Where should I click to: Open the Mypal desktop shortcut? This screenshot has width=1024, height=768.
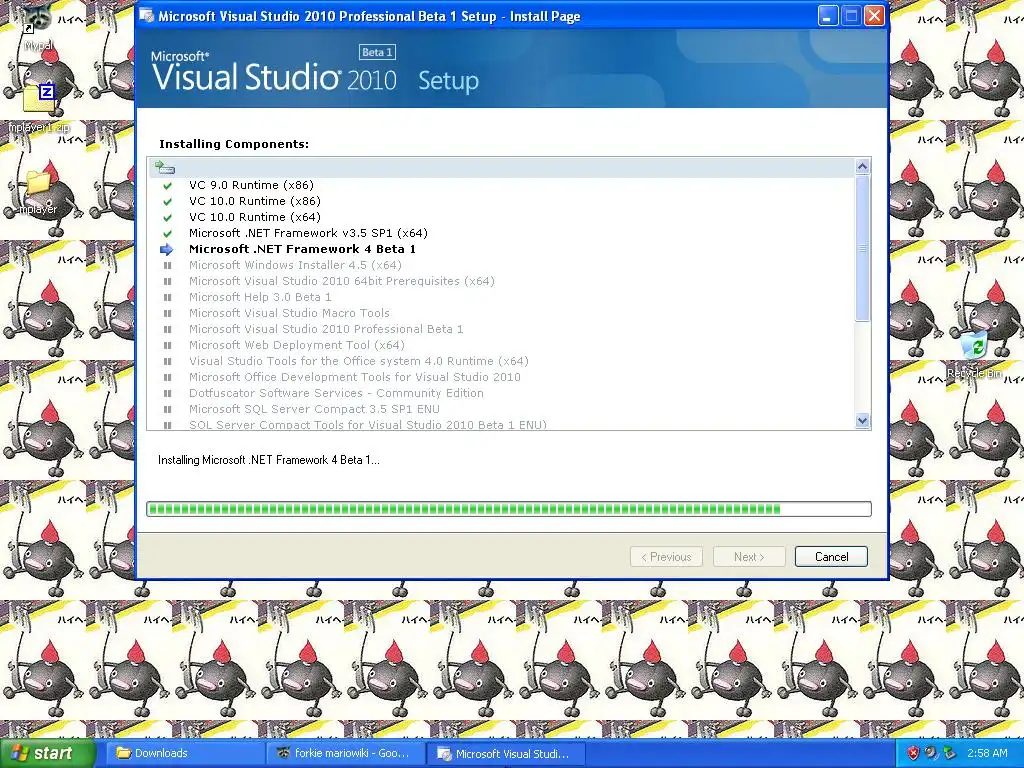(x=38, y=27)
